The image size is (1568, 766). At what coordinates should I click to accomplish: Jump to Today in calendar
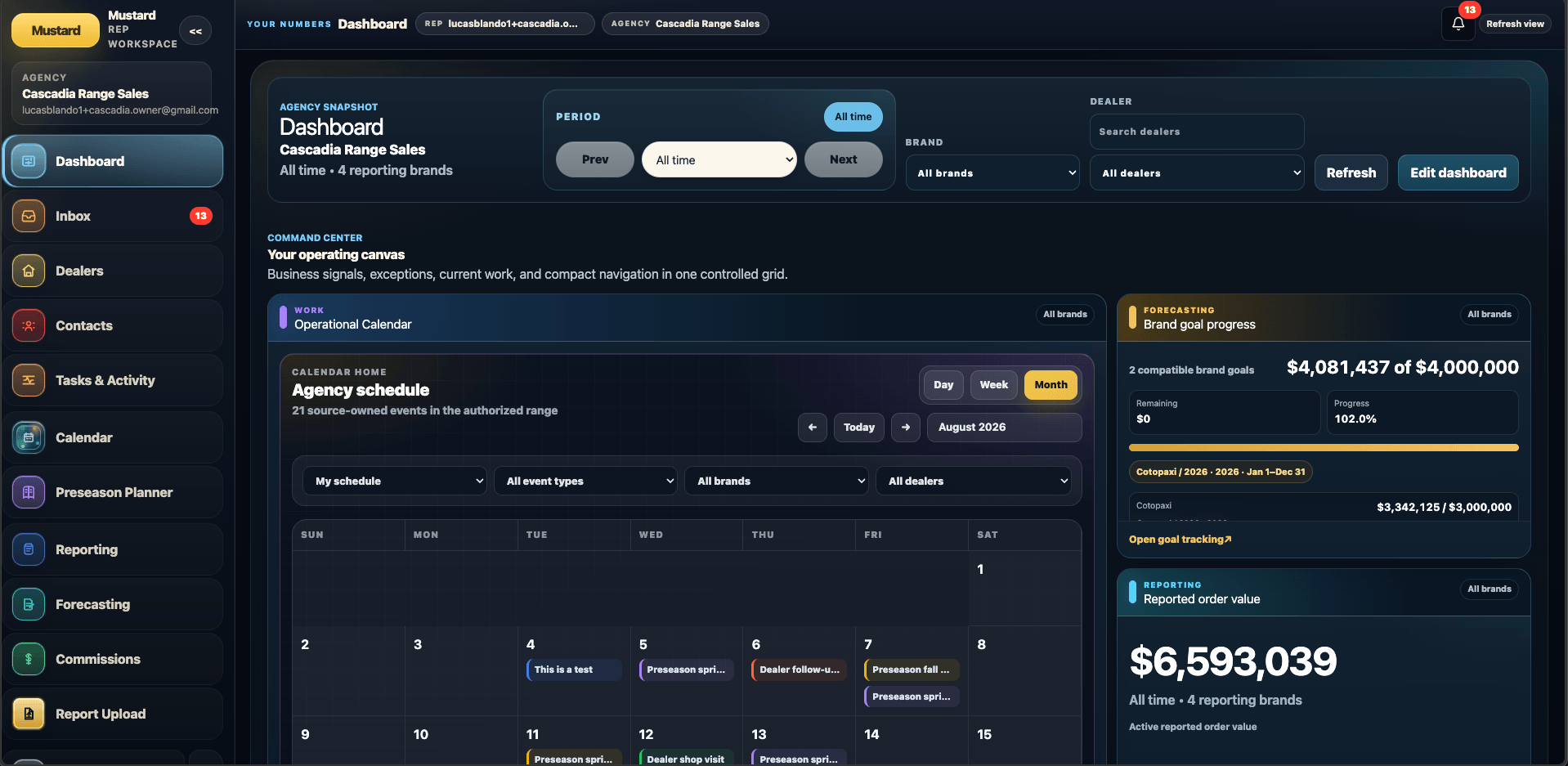(858, 428)
